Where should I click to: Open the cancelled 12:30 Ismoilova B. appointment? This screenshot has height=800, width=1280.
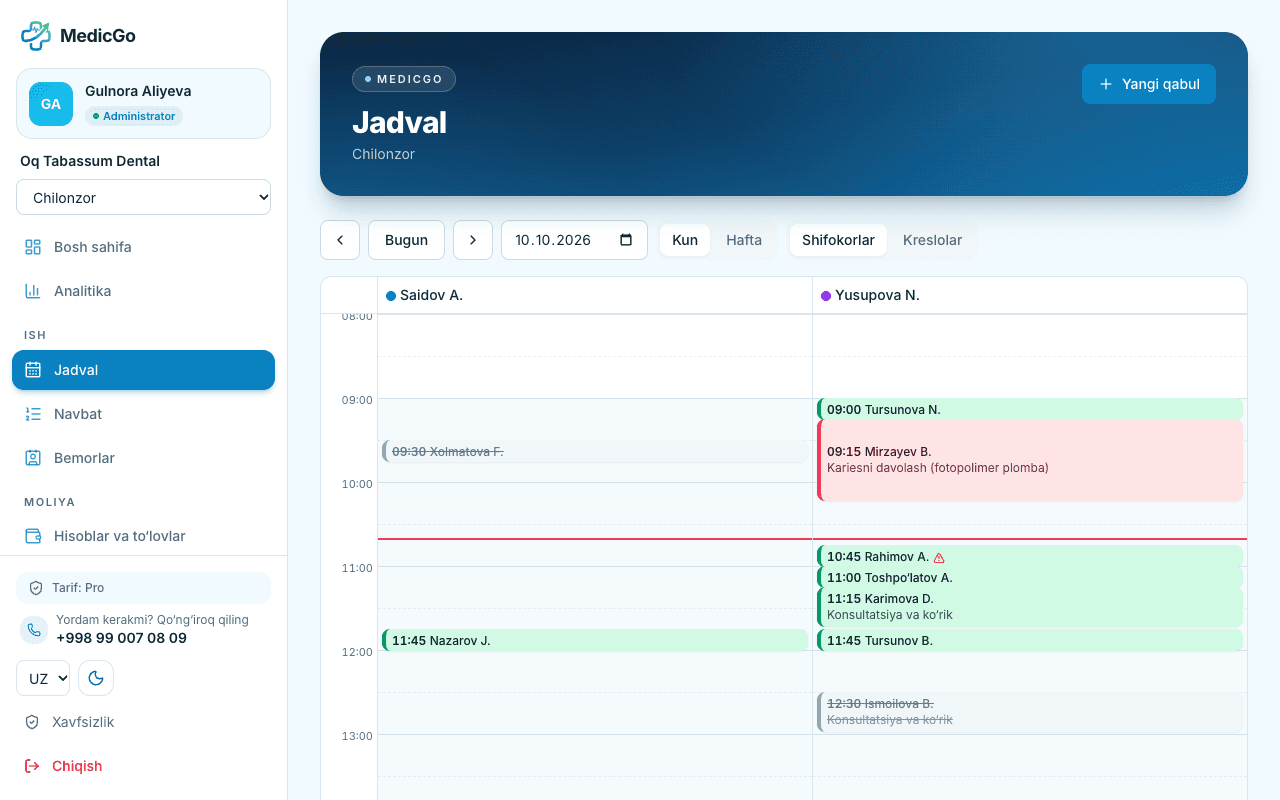pyautogui.click(x=1030, y=712)
